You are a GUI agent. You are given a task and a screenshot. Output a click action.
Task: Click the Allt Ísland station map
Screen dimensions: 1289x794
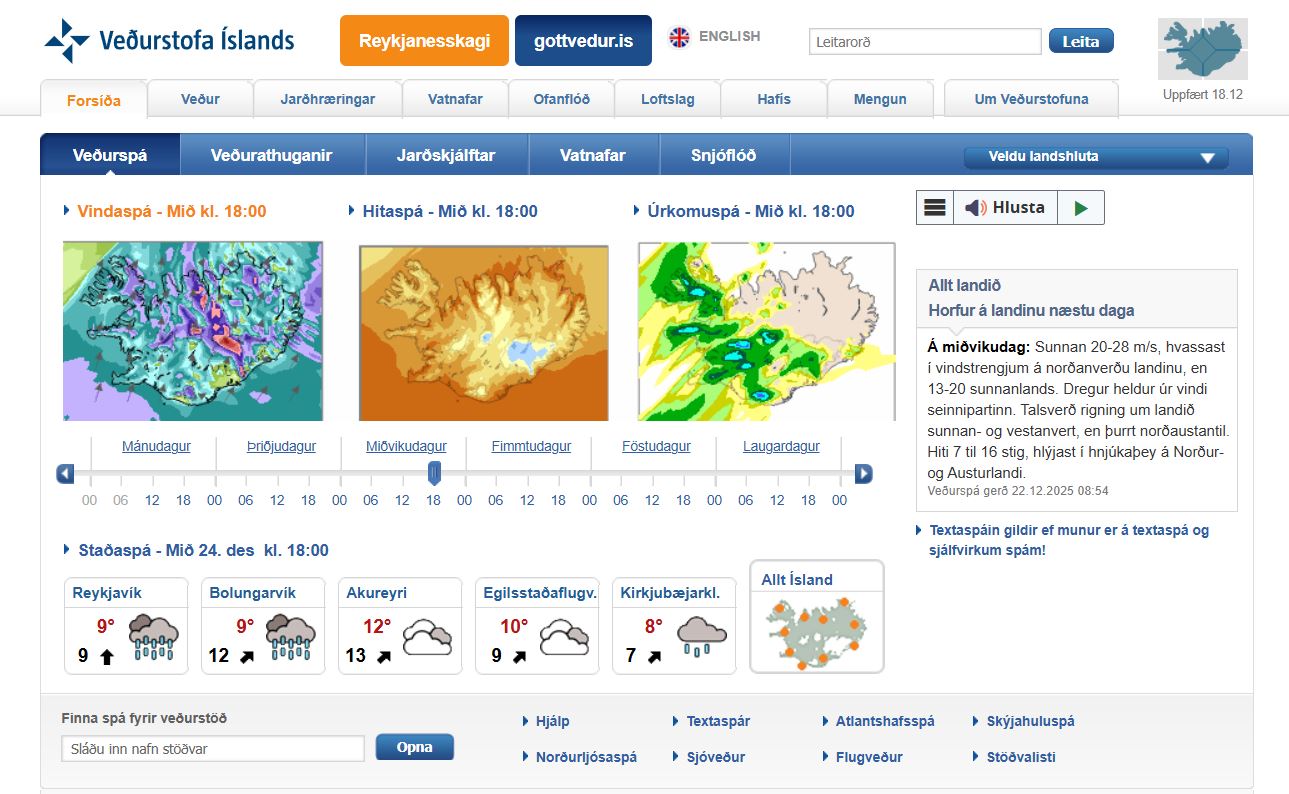(817, 630)
